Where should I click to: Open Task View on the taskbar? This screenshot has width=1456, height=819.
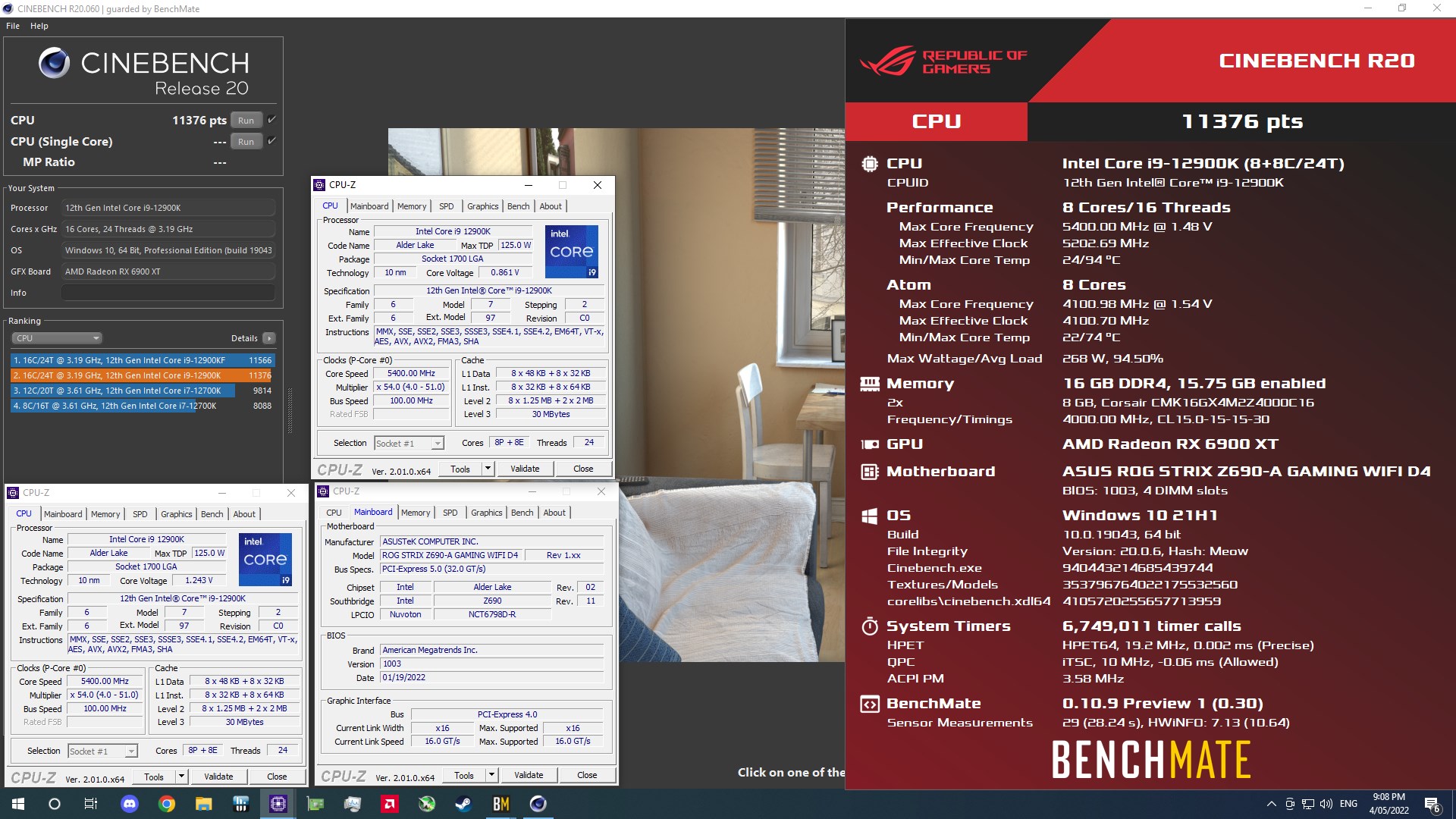pyautogui.click(x=91, y=804)
